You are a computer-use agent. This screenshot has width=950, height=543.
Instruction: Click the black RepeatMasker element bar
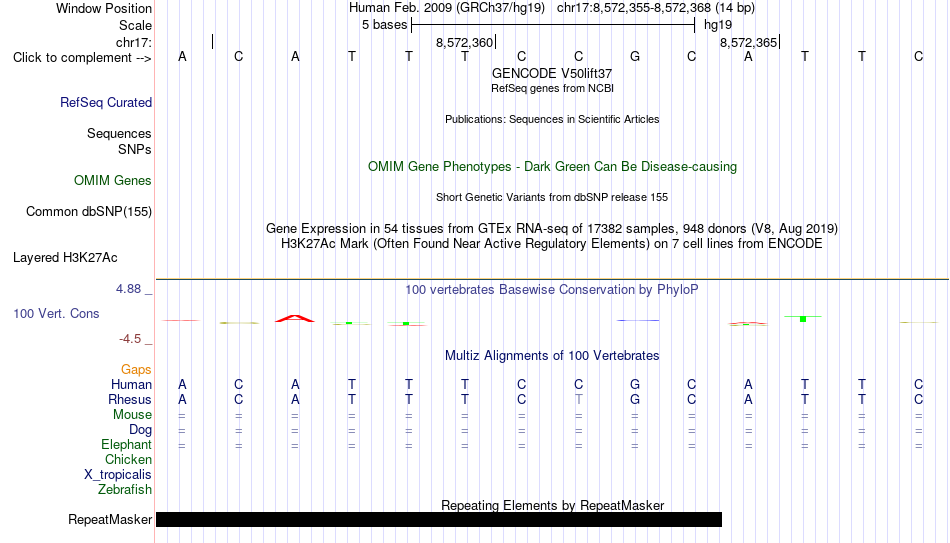pos(439,519)
